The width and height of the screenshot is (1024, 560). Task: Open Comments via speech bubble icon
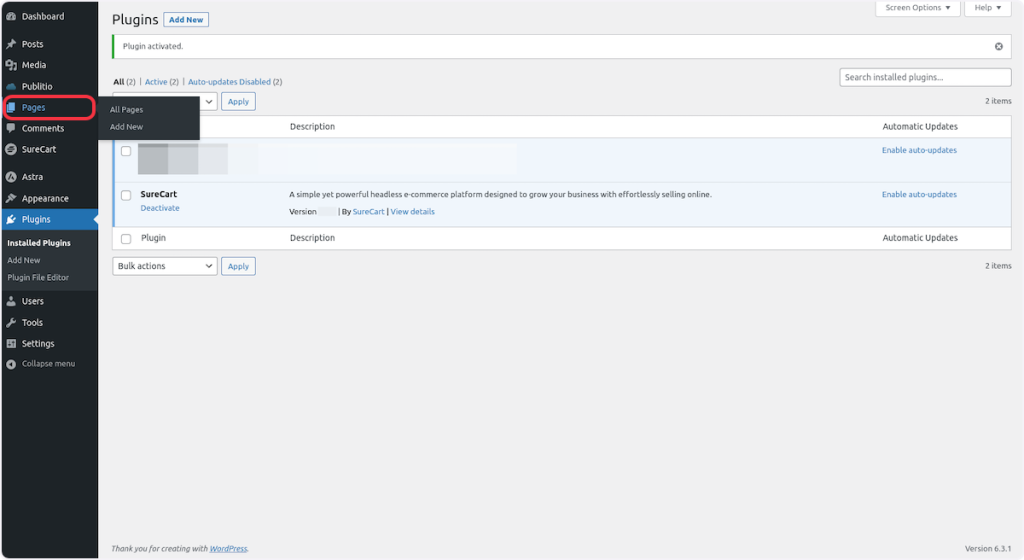click(x=11, y=128)
